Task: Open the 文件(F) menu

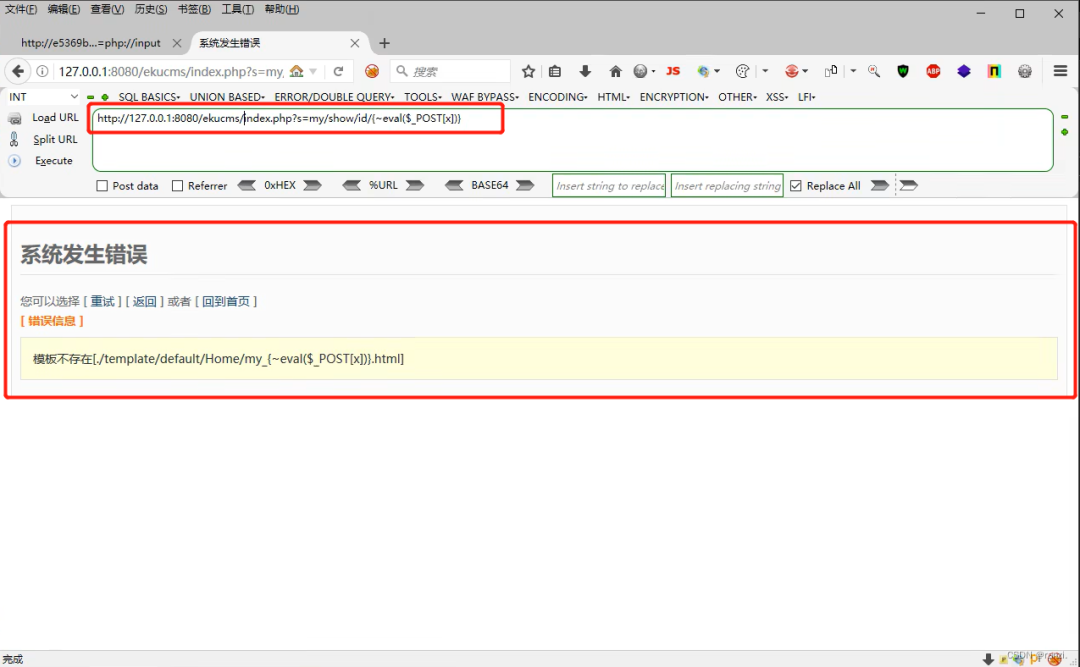Action: [21, 10]
